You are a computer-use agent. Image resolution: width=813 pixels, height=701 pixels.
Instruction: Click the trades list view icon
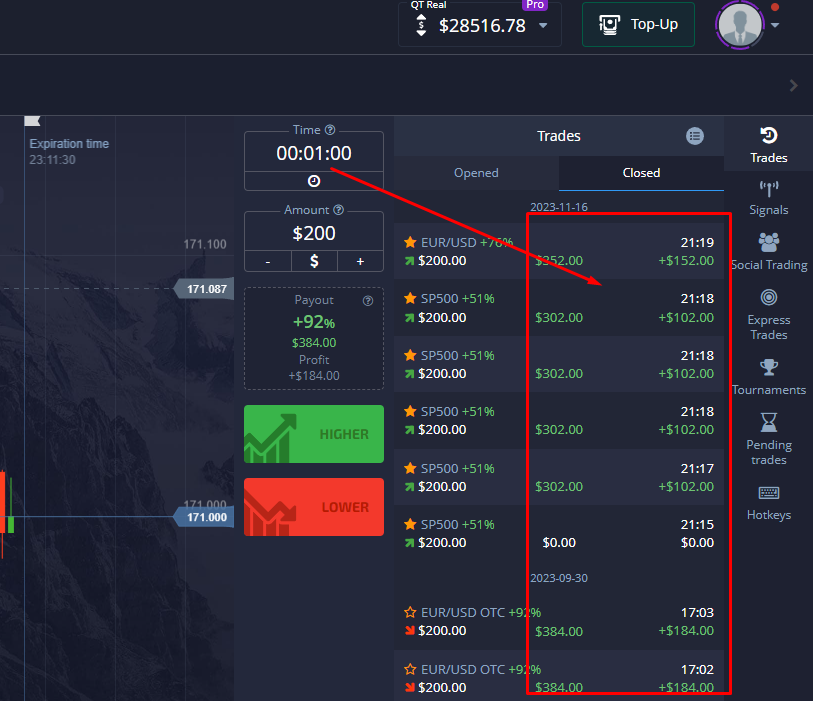pyautogui.click(x=695, y=136)
